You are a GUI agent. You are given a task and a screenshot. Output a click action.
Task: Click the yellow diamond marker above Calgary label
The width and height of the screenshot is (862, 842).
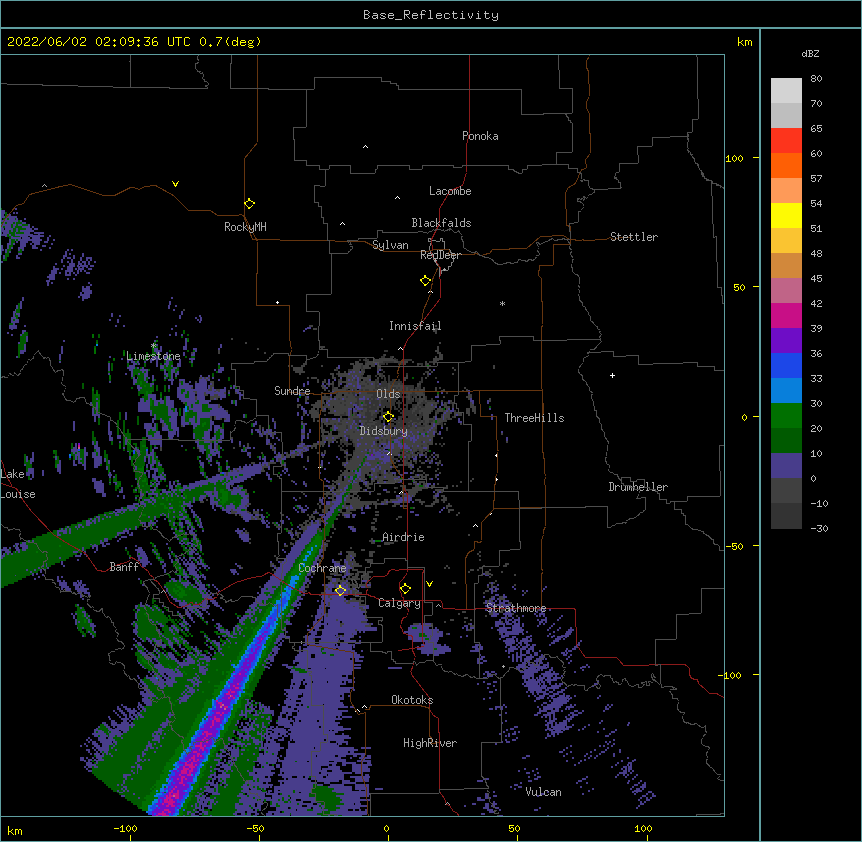point(405,589)
